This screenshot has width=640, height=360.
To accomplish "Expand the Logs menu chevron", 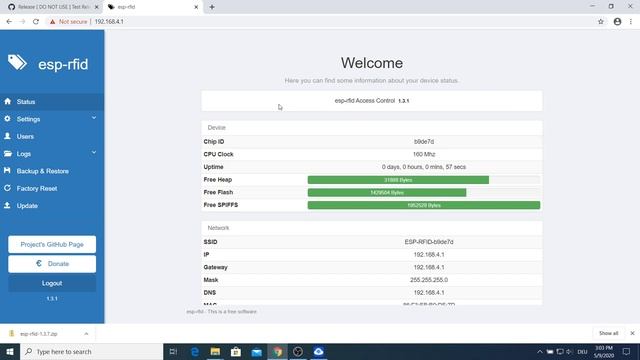I will 94,153.
